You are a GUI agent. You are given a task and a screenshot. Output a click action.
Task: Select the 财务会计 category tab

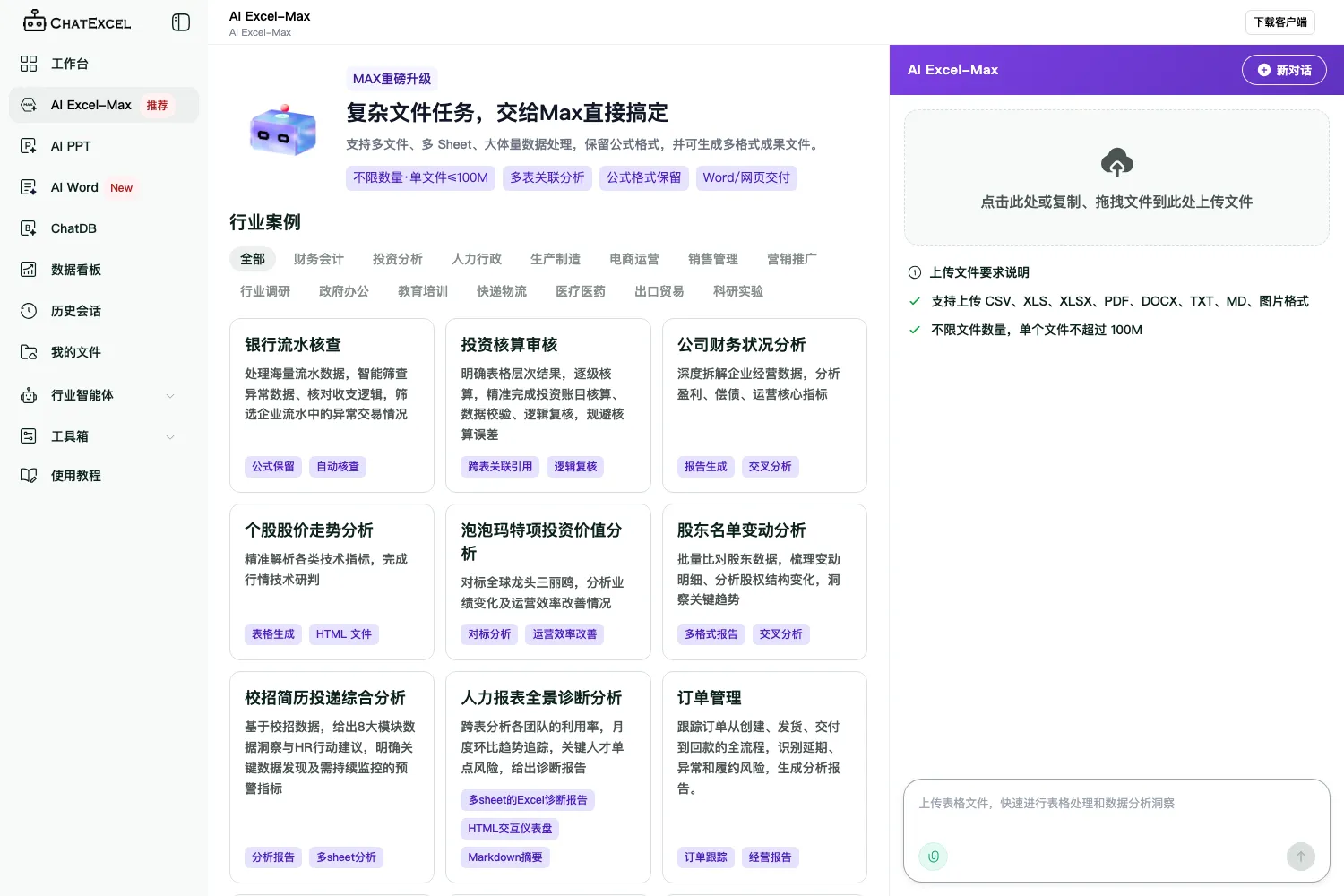(319, 259)
